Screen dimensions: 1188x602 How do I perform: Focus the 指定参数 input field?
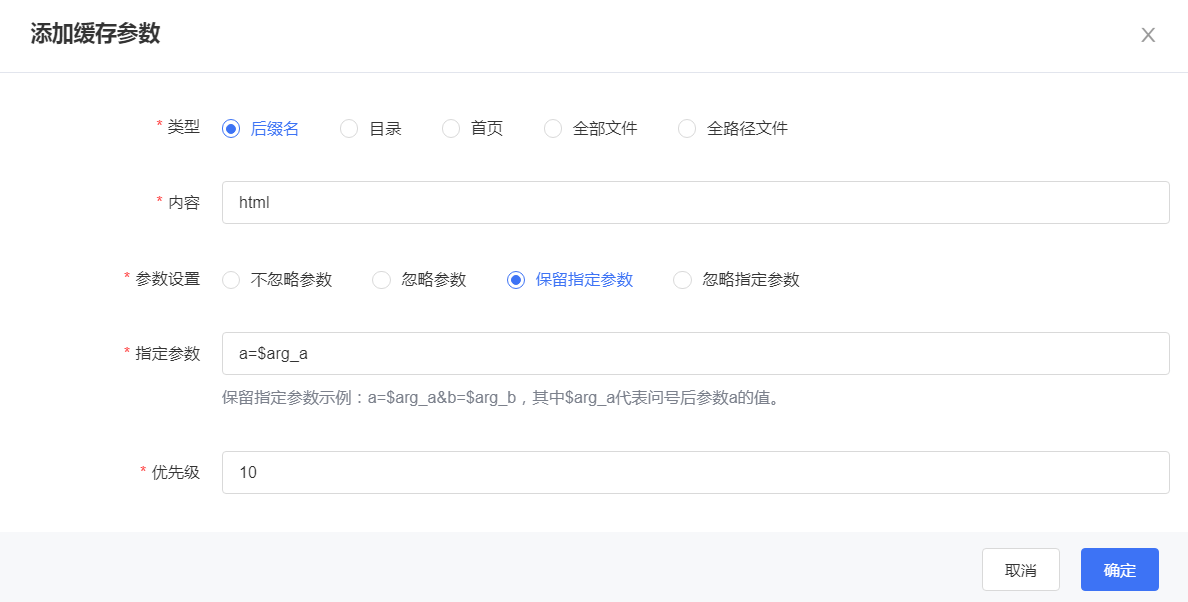pyautogui.click(x=696, y=354)
